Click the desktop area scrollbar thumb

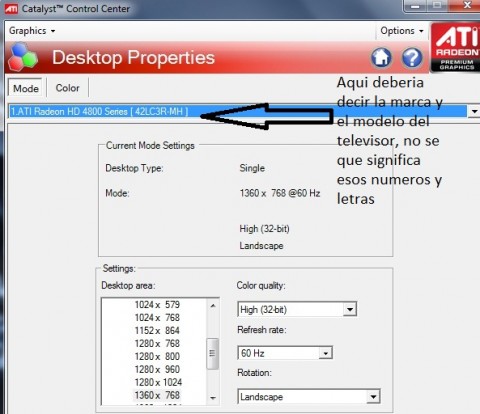(212, 353)
